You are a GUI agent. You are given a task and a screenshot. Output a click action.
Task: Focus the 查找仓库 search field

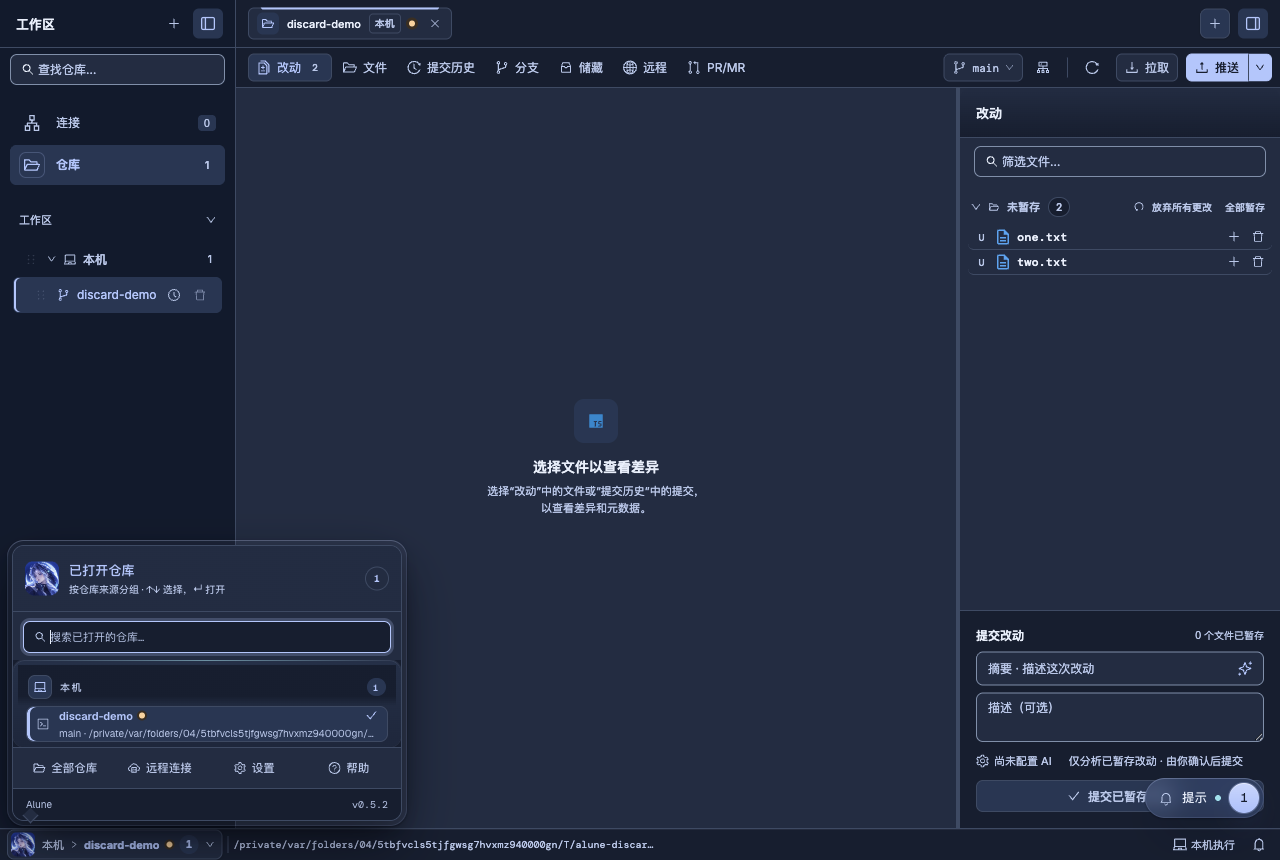coord(117,69)
